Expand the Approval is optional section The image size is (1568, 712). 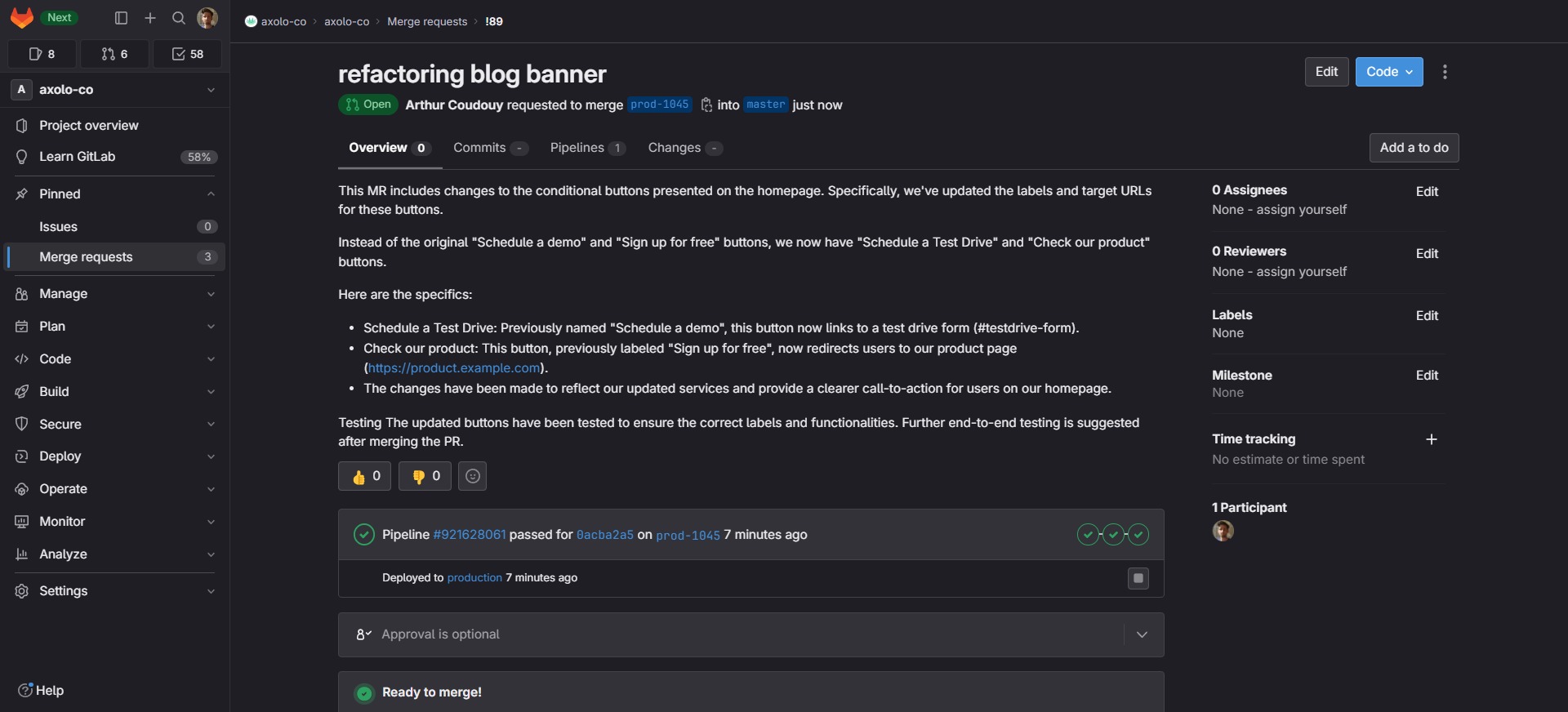(1142, 634)
